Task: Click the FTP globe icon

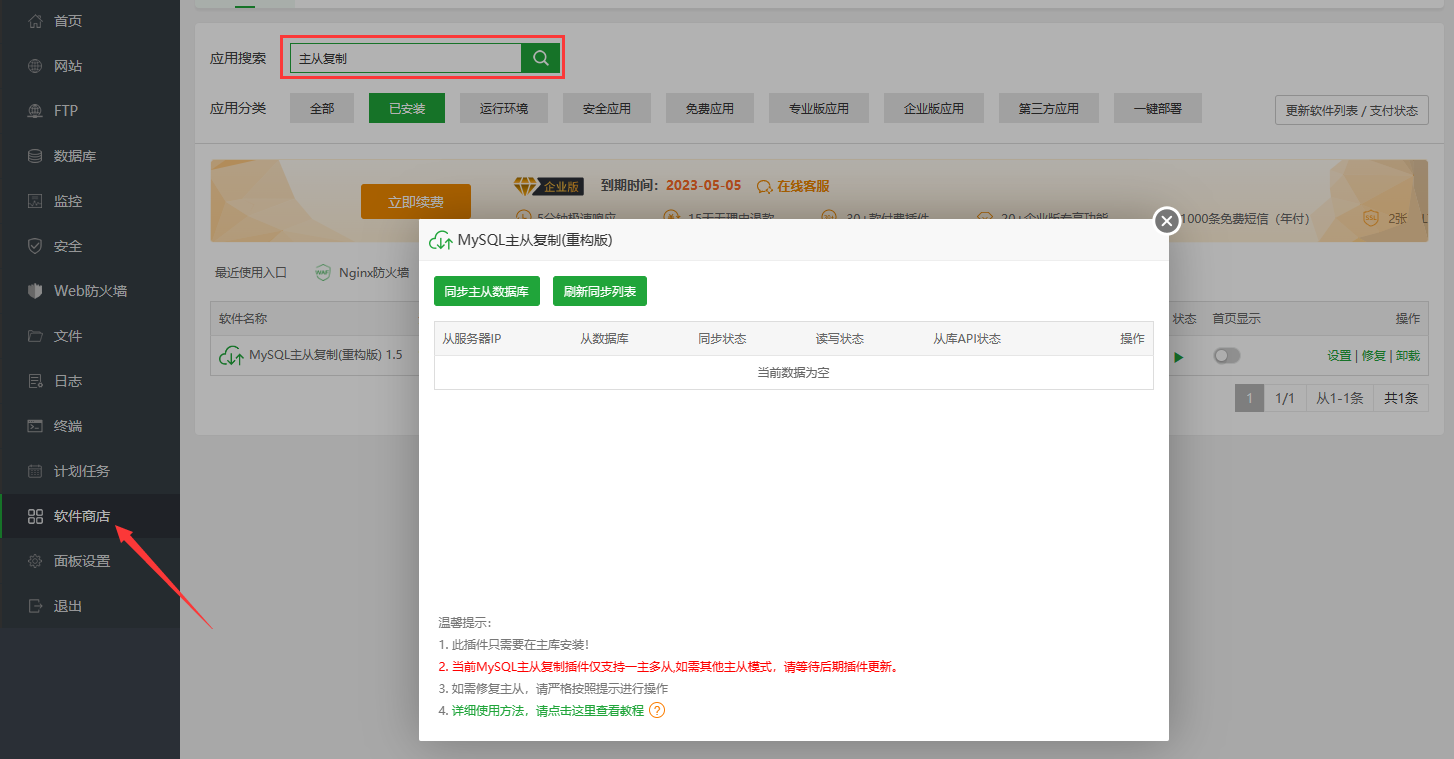Action: click(35, 111)
